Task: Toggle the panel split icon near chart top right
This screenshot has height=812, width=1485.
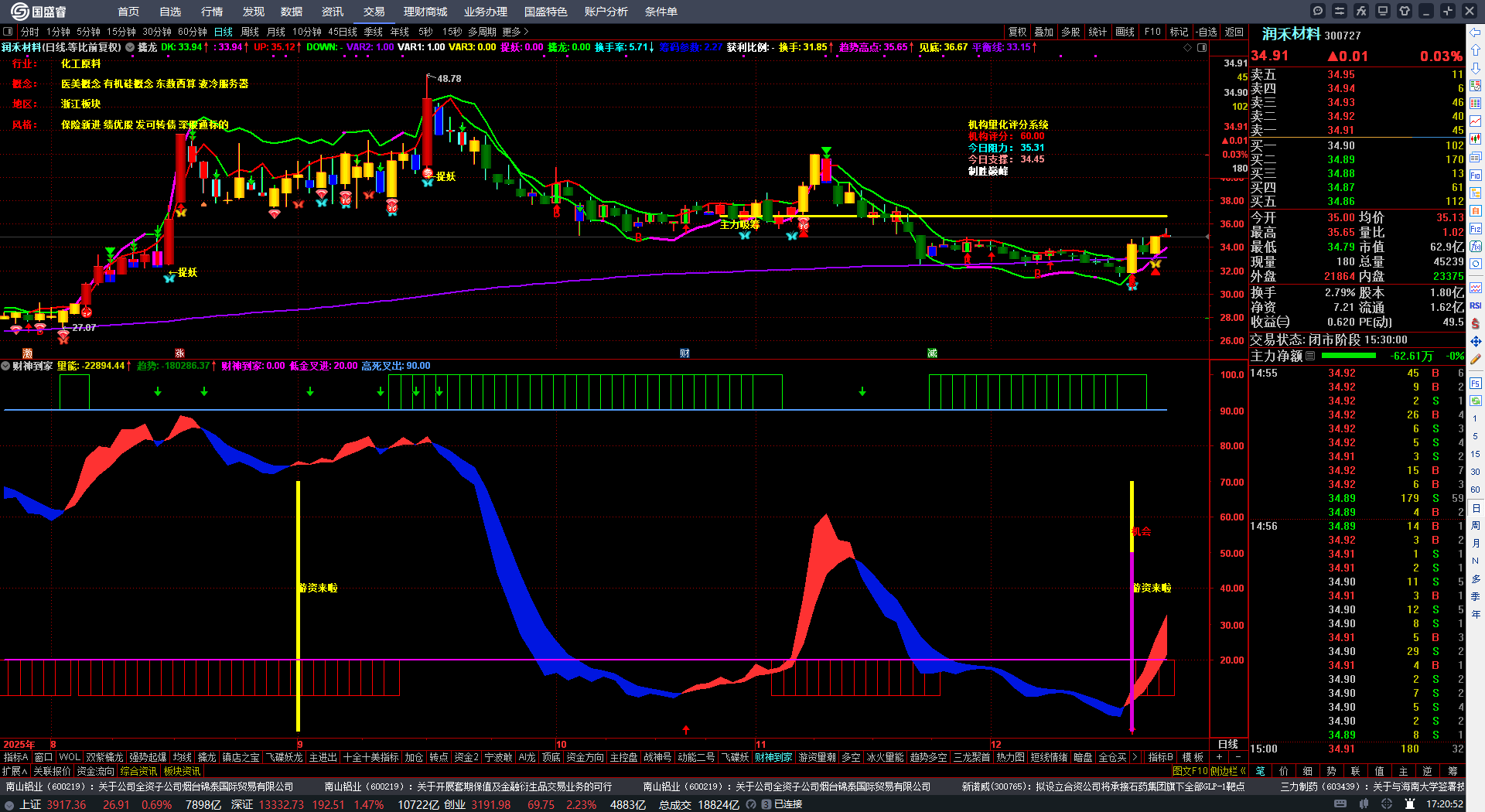Action: 1202,47
